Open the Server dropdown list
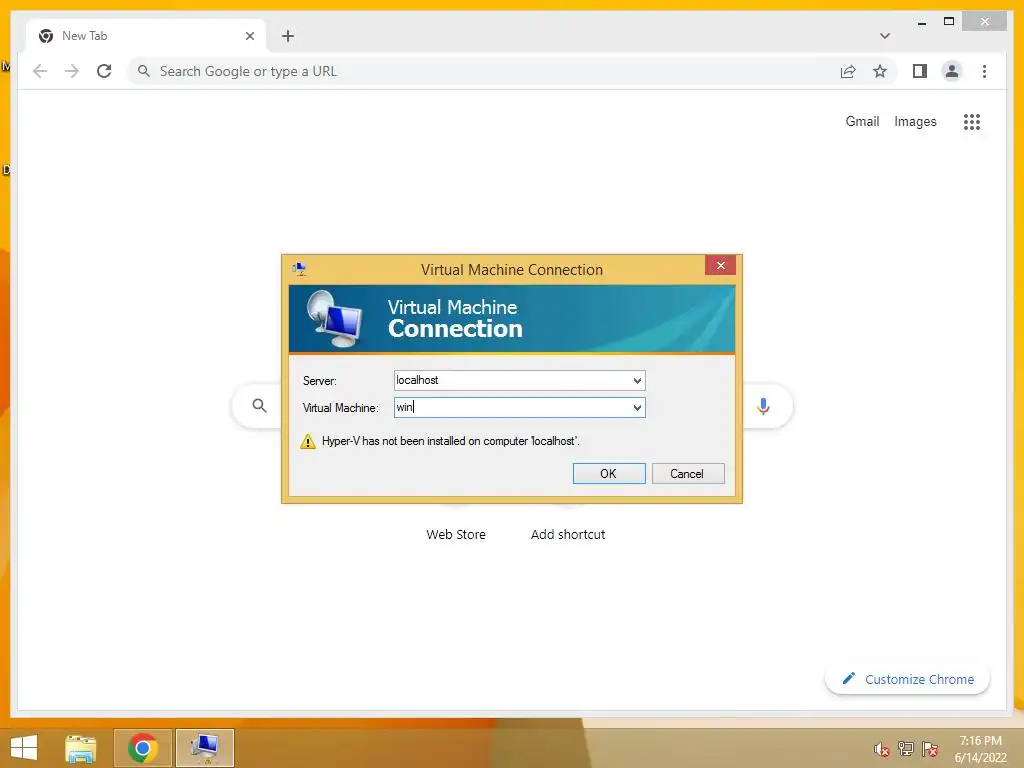1024x768 pixels. coord(637,381)
